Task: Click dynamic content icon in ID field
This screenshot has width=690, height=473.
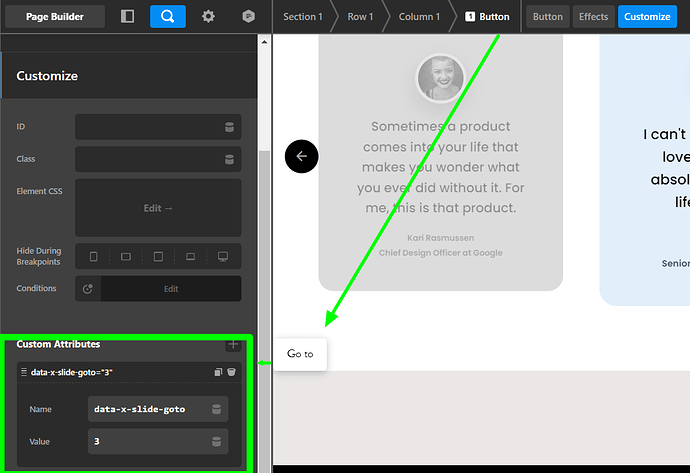Action: 229,127
